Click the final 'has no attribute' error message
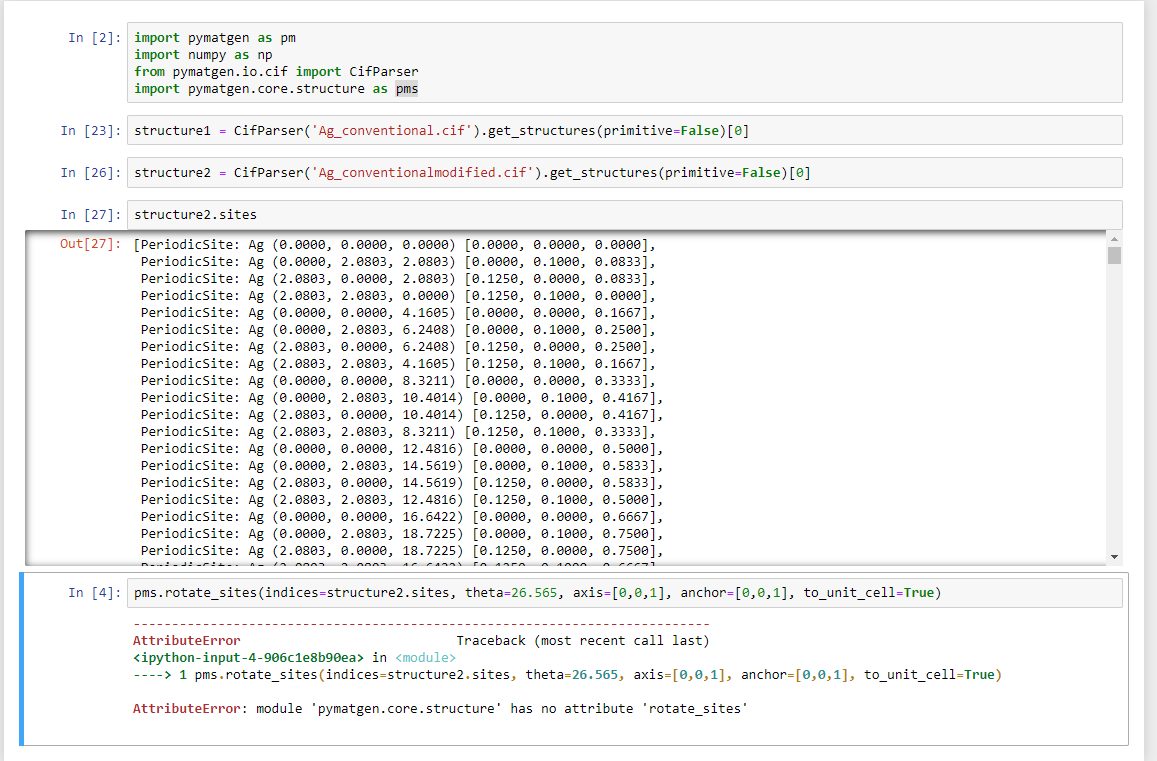Viewport: 1157px width, 761px height. click(x=441, y=709)
